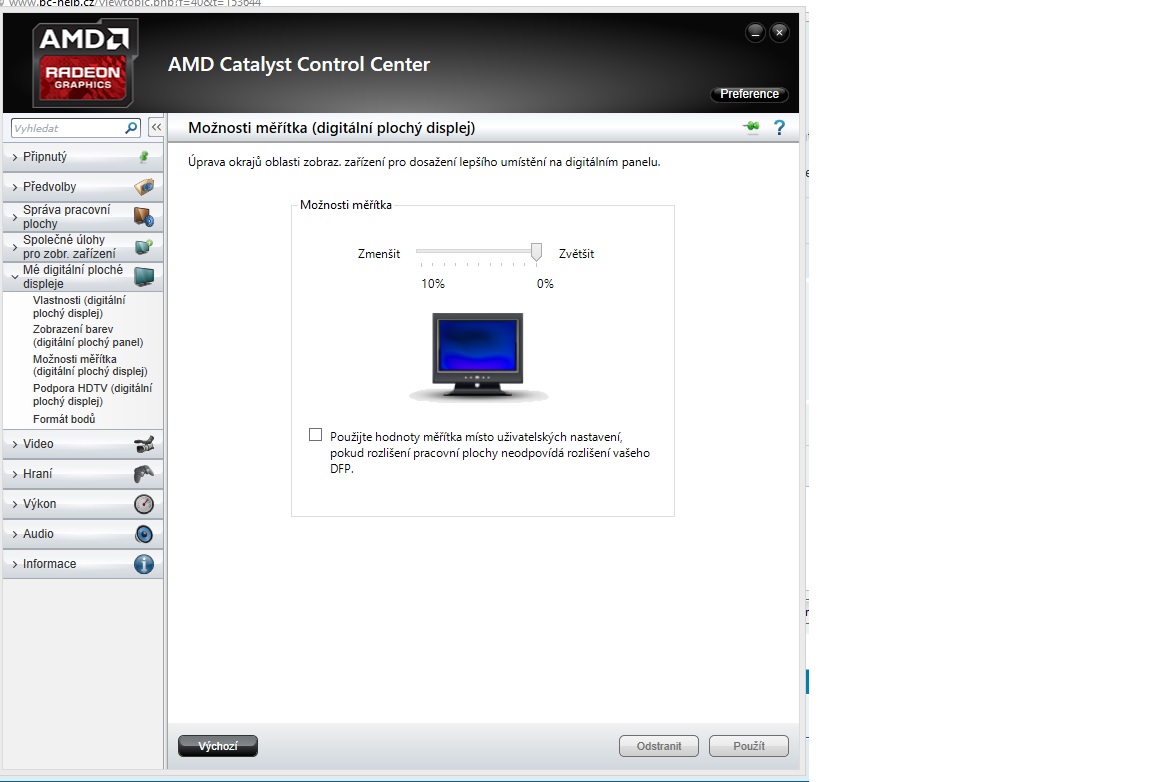Expand Společné úlohy pro zobr. zařízení chevron

[14, 247]
